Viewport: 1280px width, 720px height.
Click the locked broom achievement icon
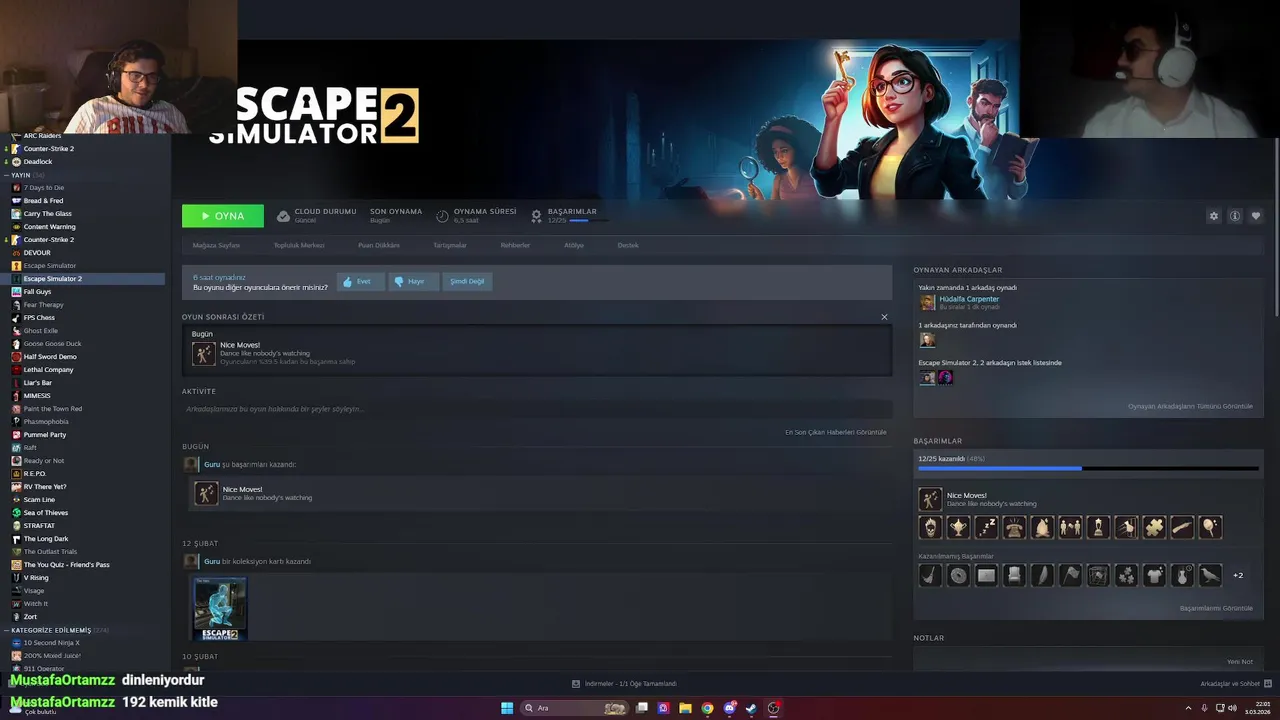coord(930,575)
